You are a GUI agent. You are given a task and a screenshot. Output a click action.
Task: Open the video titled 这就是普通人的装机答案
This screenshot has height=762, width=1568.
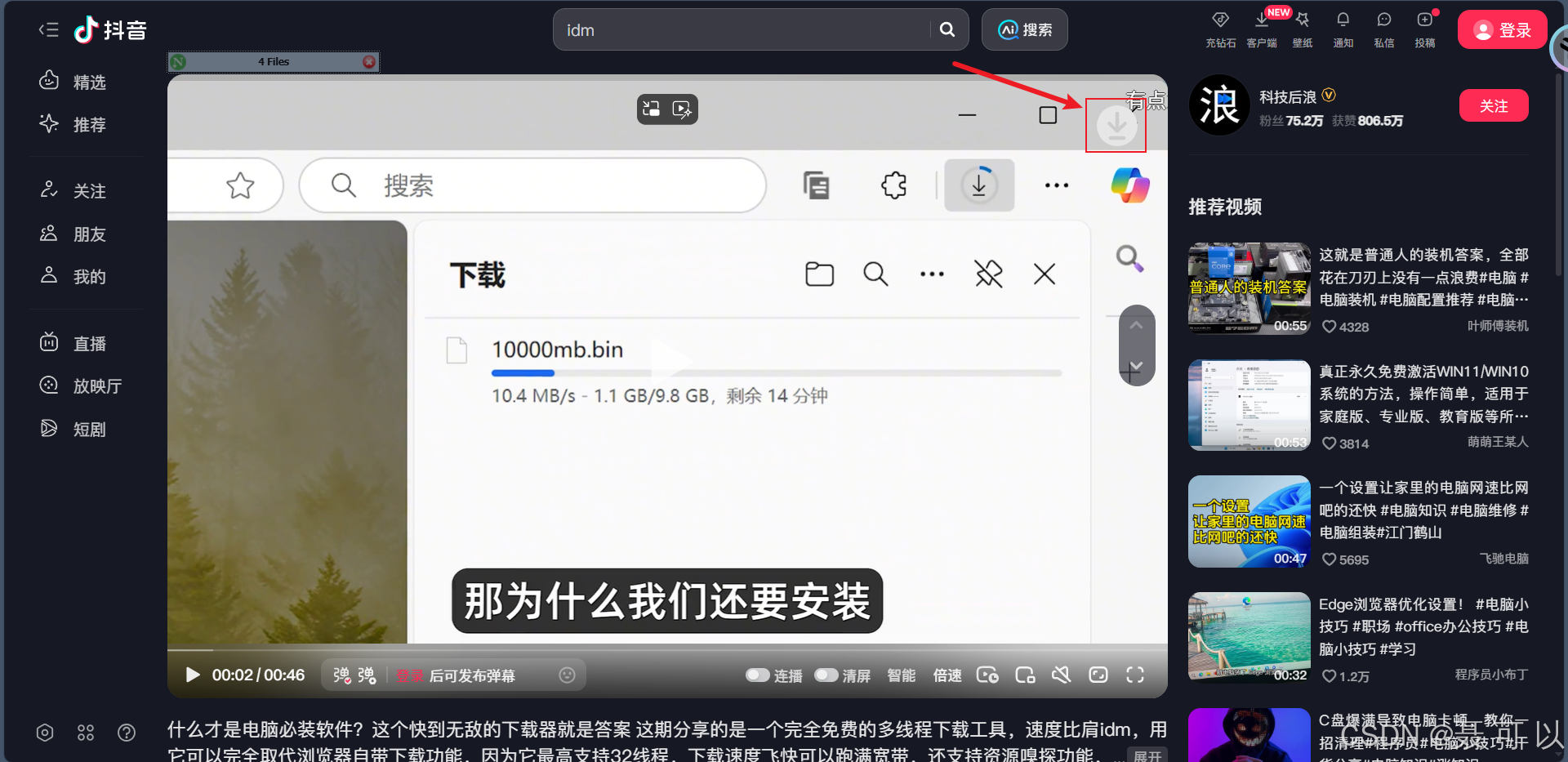1423,277
